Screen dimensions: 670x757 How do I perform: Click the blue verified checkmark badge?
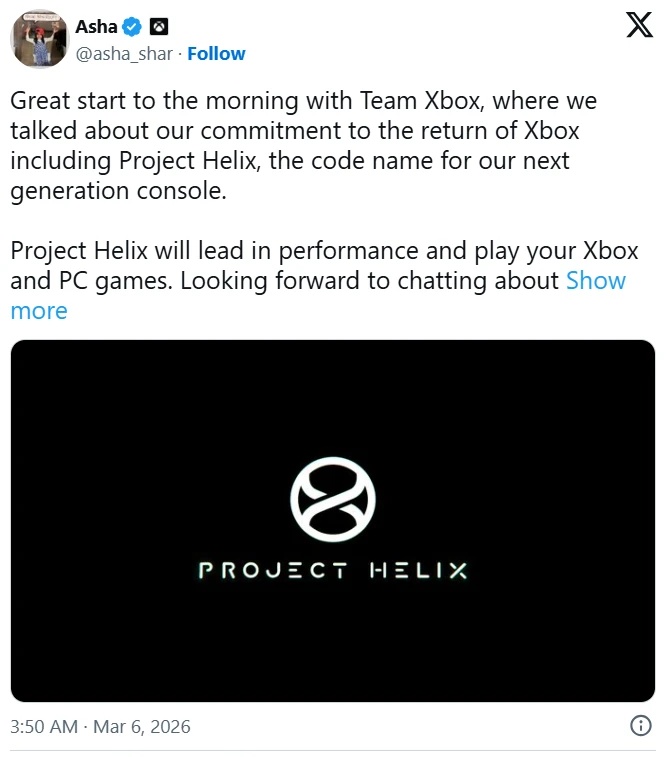point(131,26)
